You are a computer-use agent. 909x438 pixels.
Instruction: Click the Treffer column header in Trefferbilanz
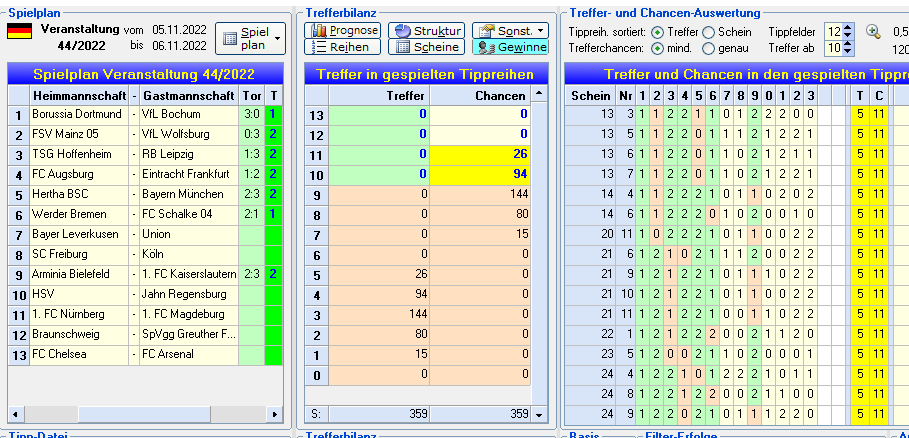379,96
